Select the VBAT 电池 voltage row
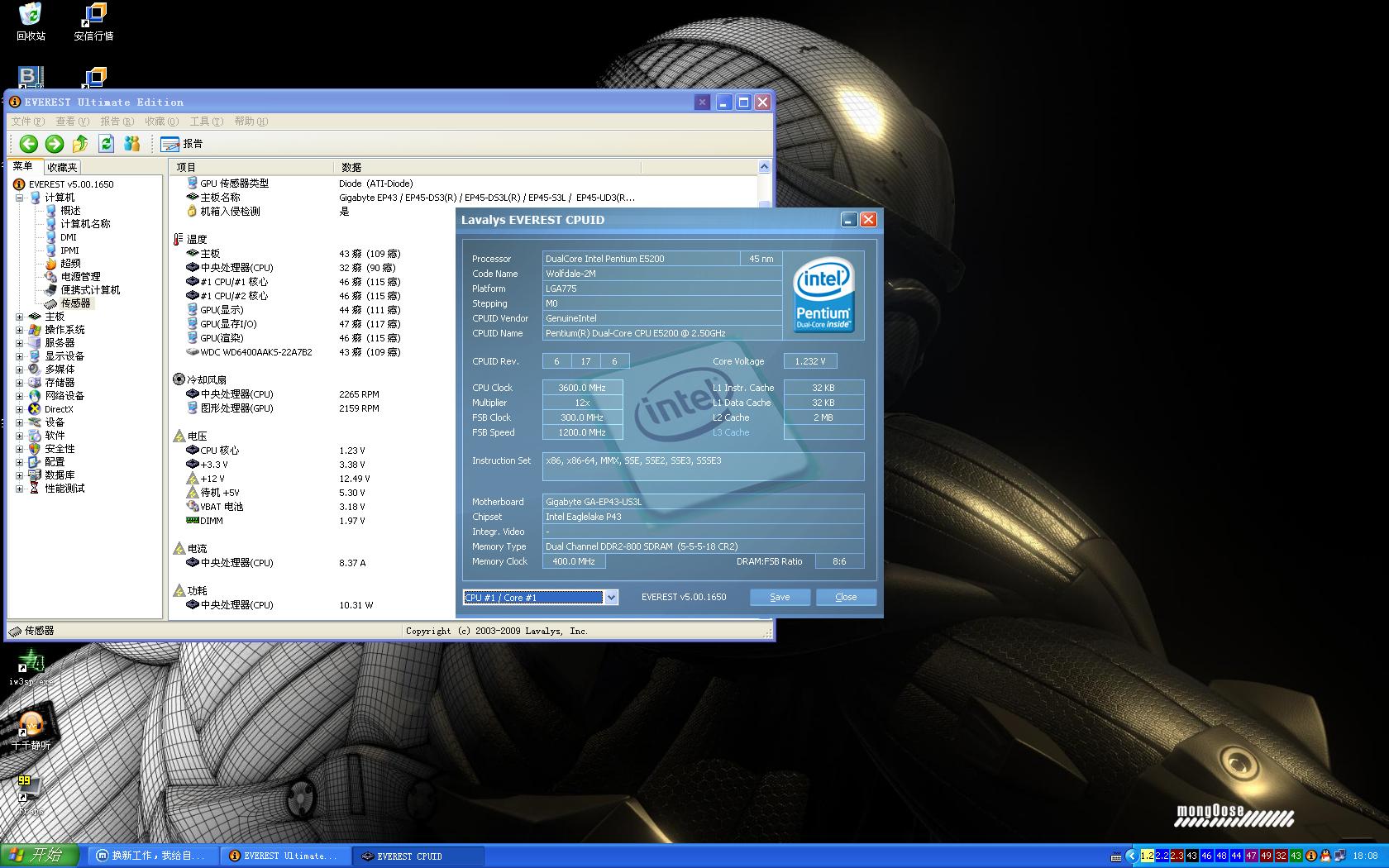The height and width of the screenshot is (868, 1389). click(313, 507)
